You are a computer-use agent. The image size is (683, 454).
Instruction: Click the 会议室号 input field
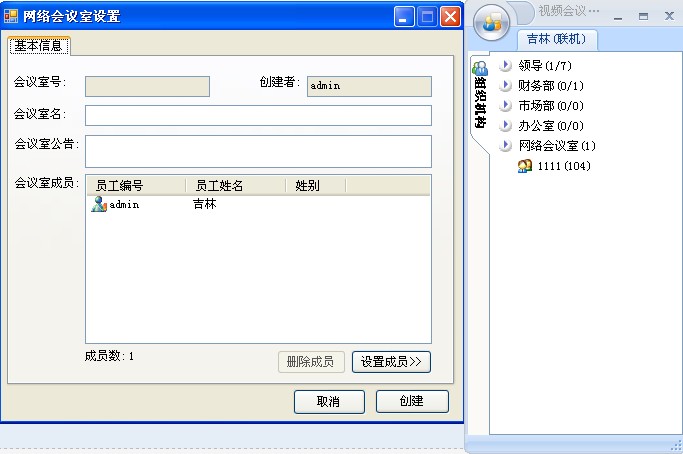pyautogui.click(x=147, y=86)
